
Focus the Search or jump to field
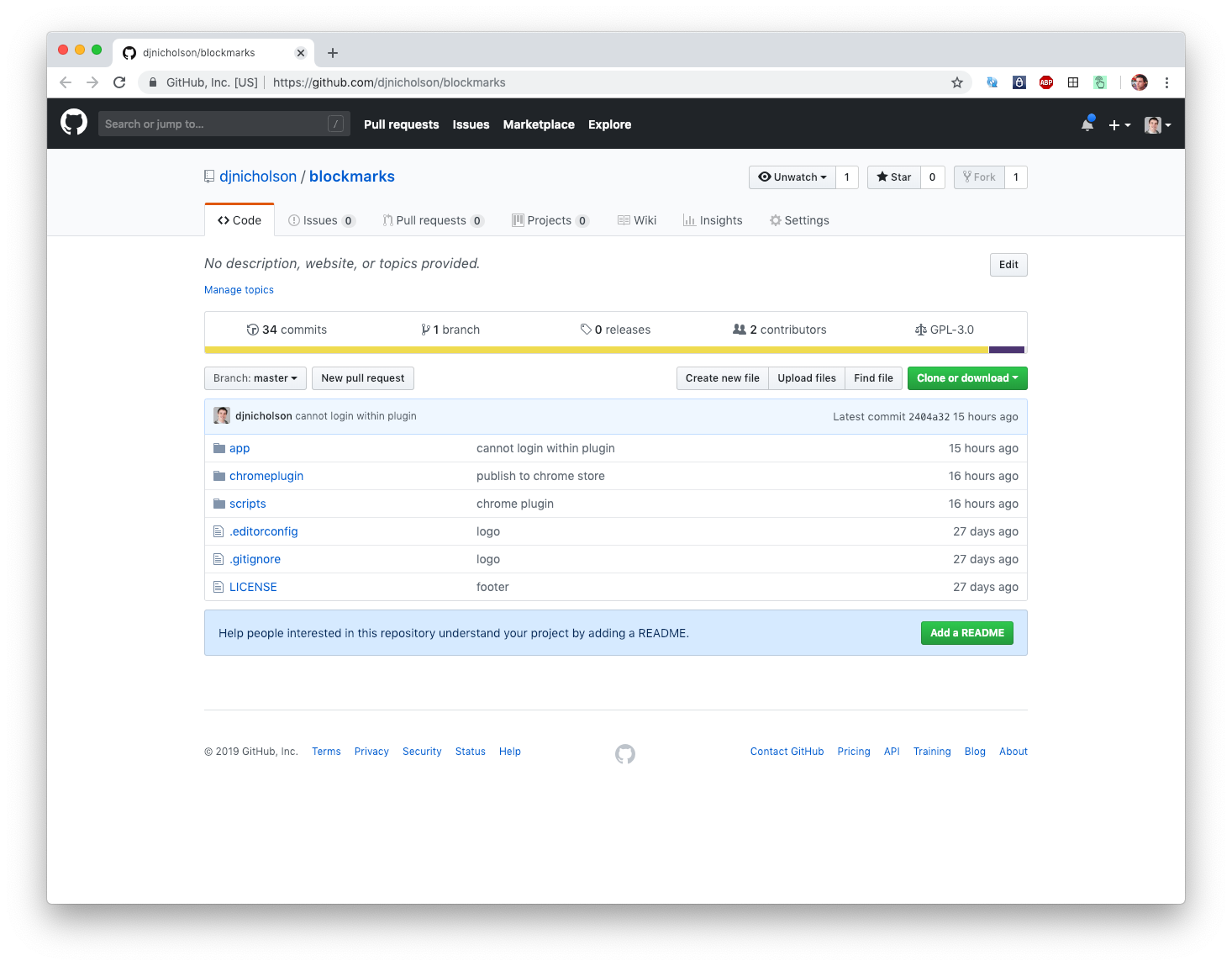tap(224, 124)
